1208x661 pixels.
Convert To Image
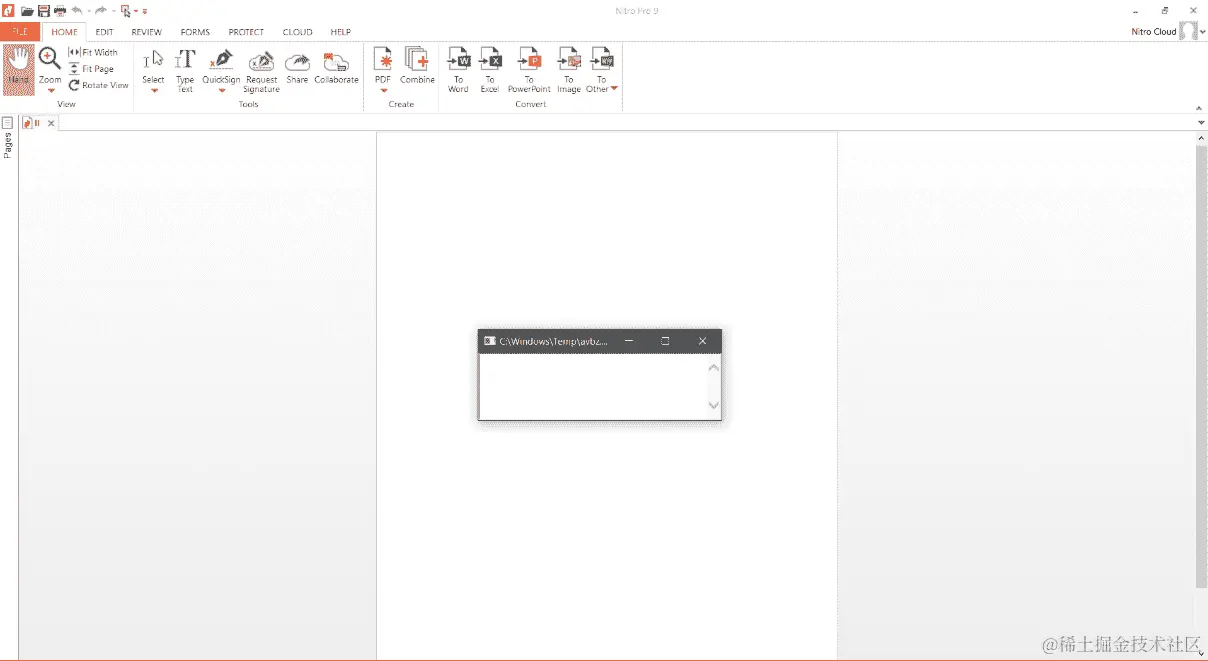click(569, 70)
